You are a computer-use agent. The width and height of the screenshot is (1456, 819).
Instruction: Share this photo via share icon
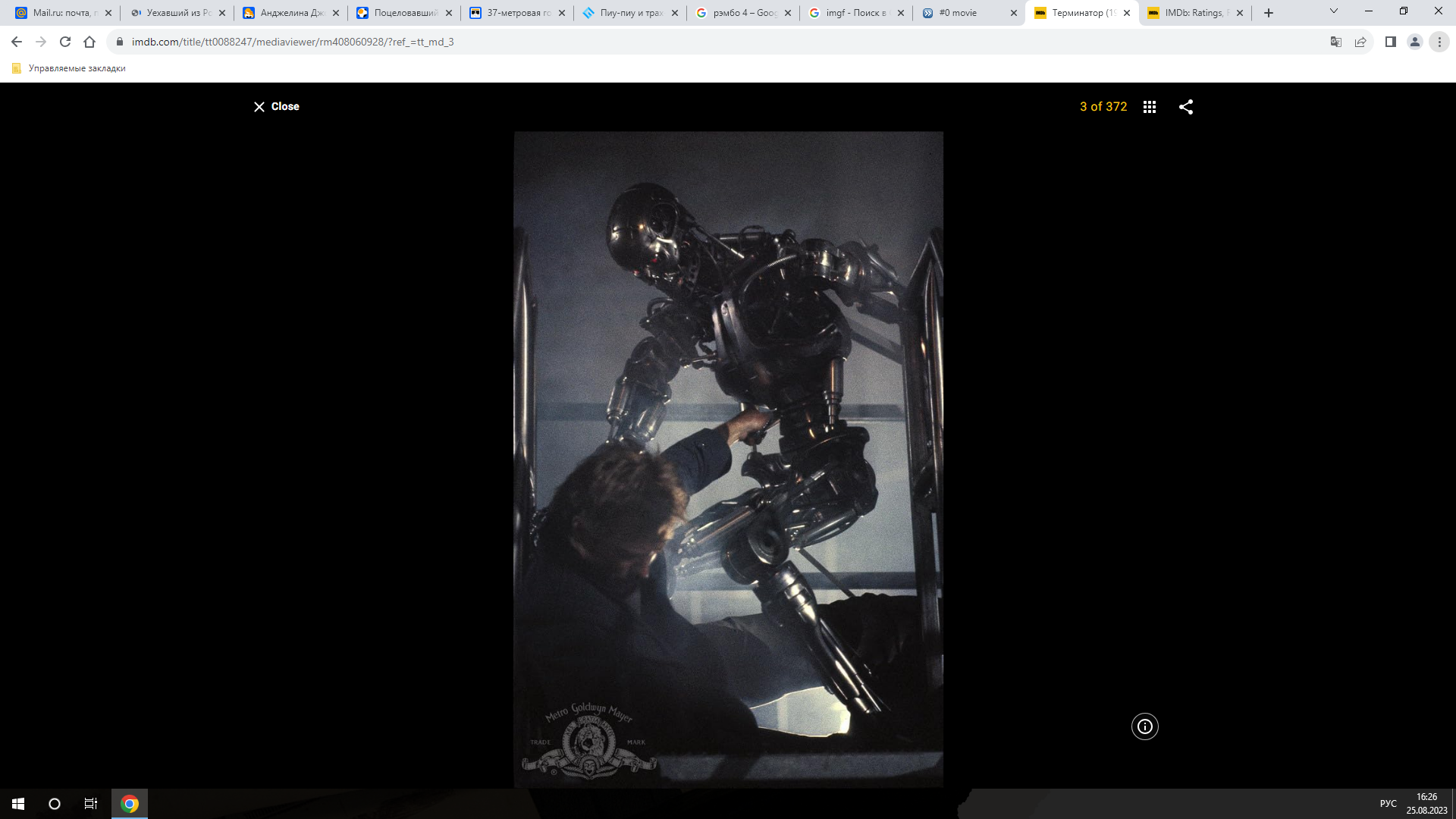pos(1186,107)
